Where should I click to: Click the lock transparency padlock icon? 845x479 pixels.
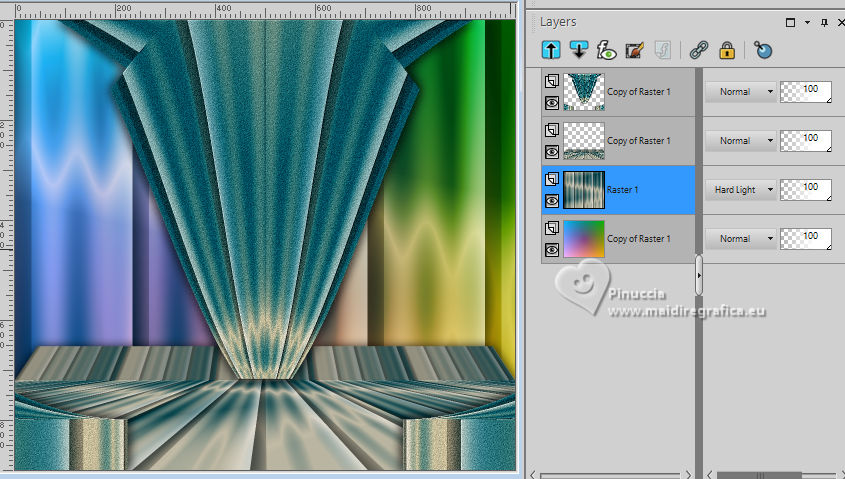pos(727,51)
